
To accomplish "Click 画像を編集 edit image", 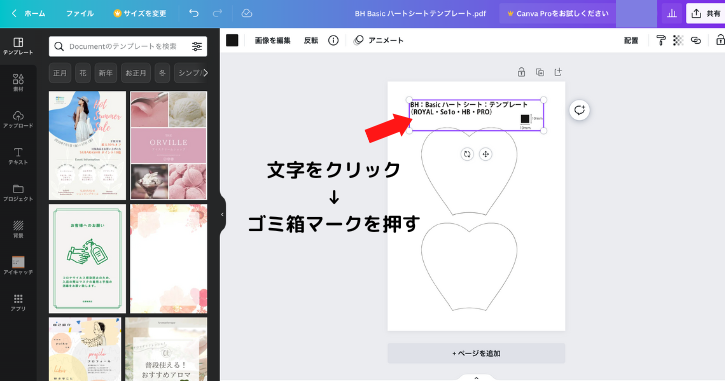I will [x=273, y=40].
